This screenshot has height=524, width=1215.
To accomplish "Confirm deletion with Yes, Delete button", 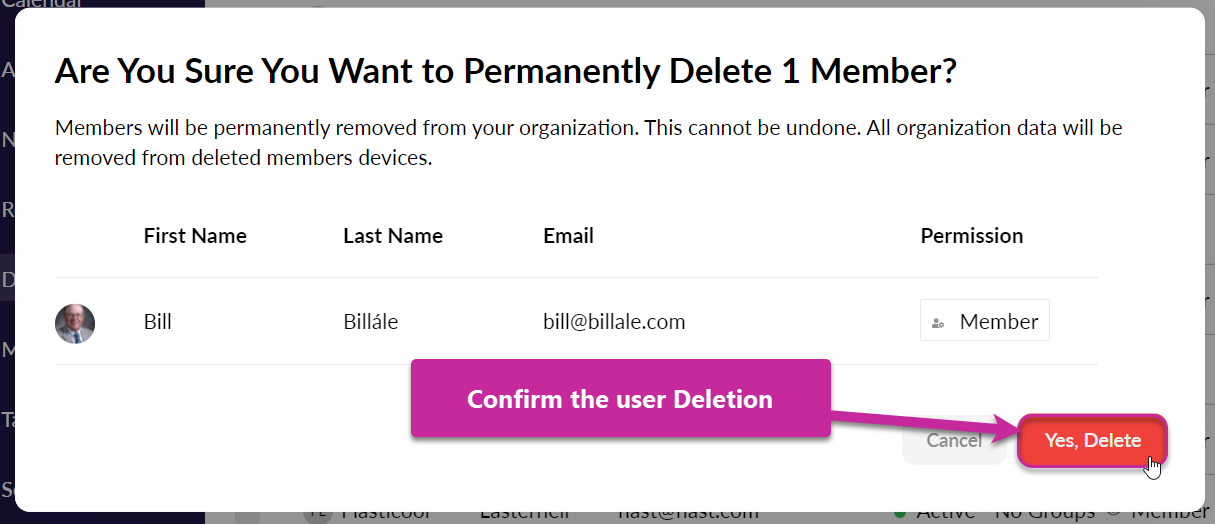I will (1092, 440).
